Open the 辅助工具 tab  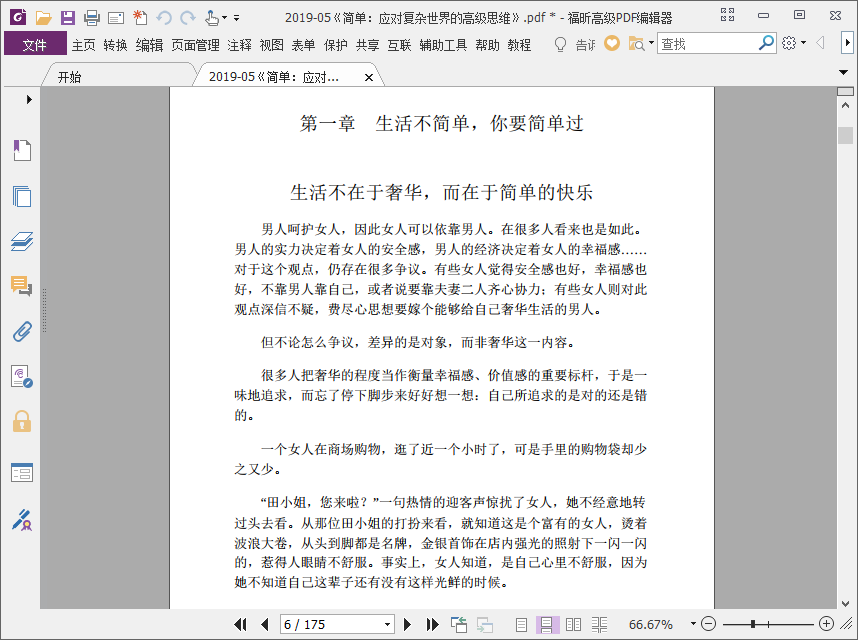[443, 45]
